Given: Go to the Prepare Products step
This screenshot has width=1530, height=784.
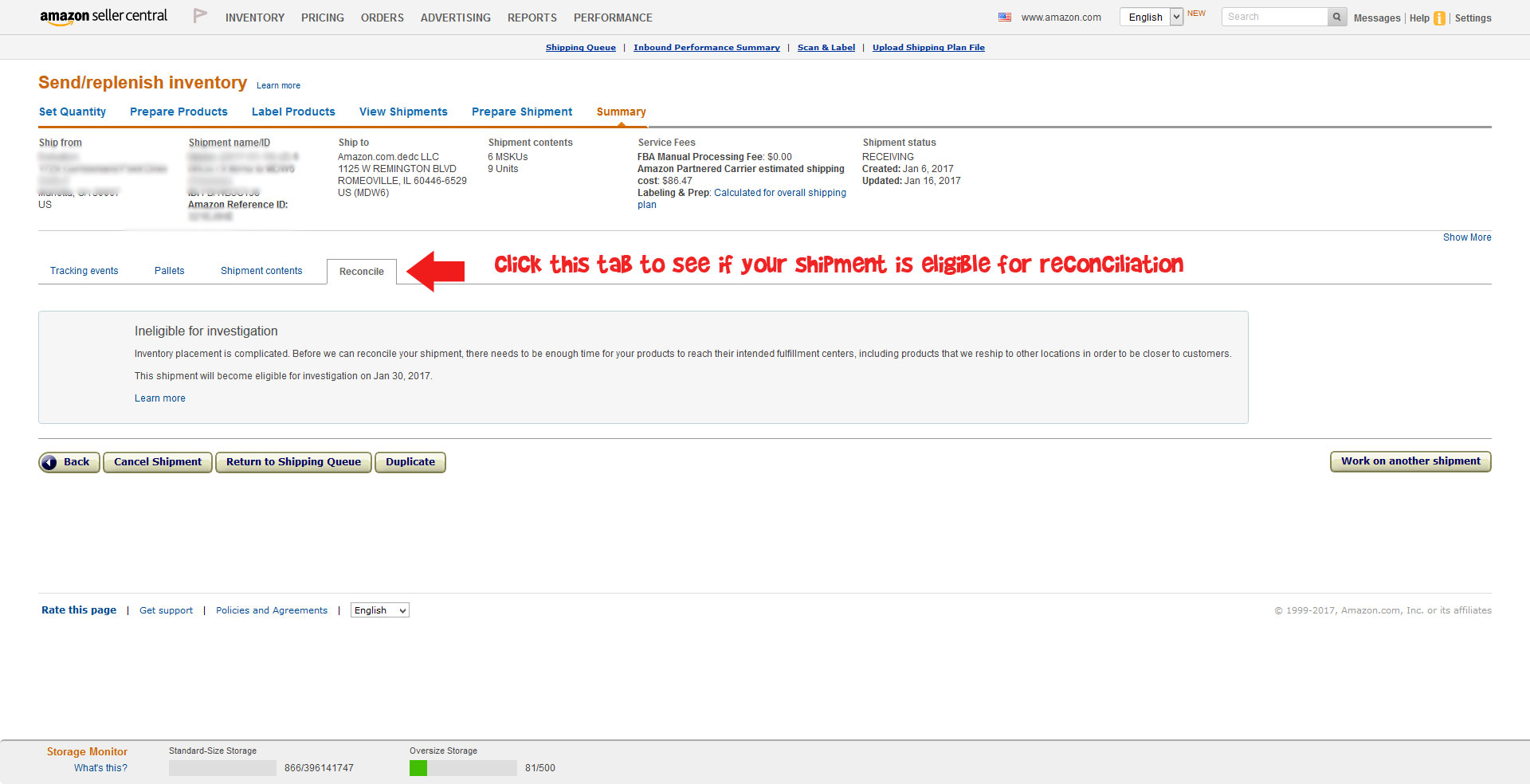Looking at the screenshot, I should [x=178, y=112].
